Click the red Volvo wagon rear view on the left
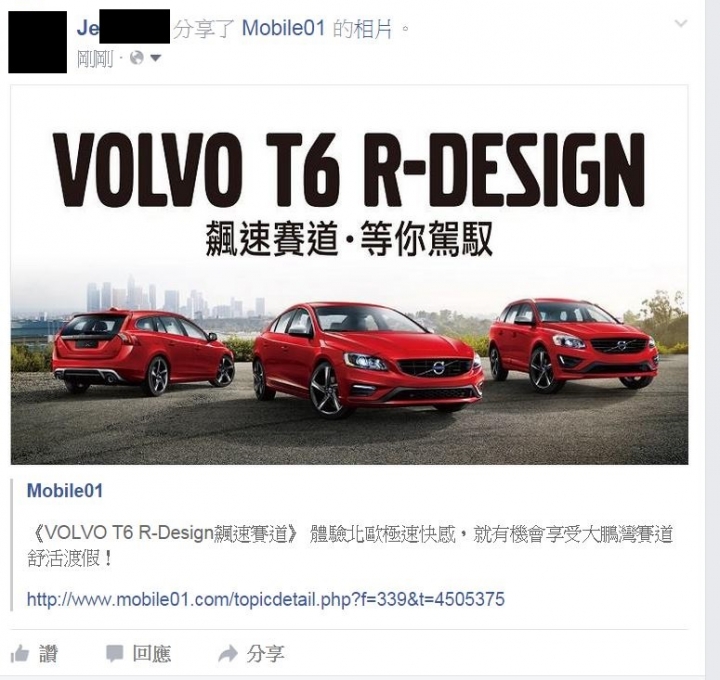 pyautogui.click(x=143, y=352)
